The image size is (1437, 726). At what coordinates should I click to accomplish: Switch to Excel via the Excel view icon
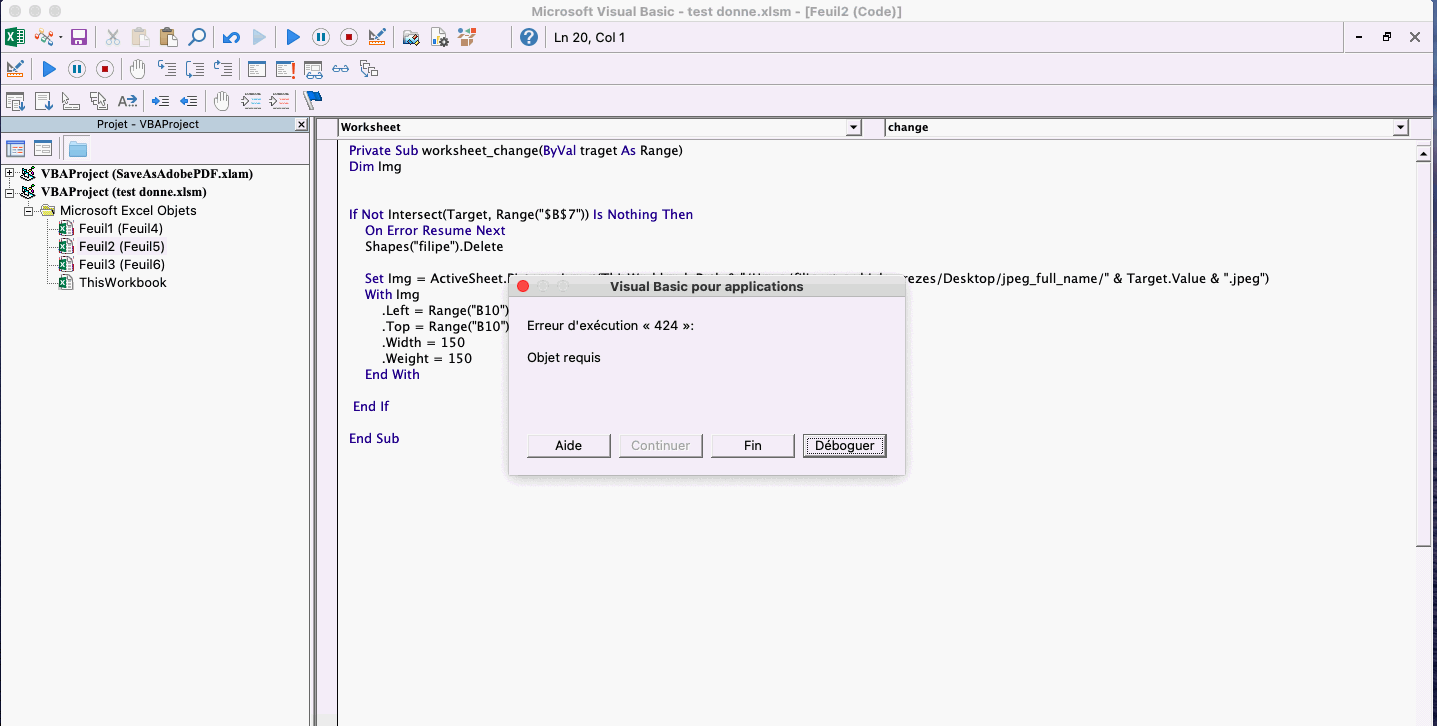pos(15,37)
